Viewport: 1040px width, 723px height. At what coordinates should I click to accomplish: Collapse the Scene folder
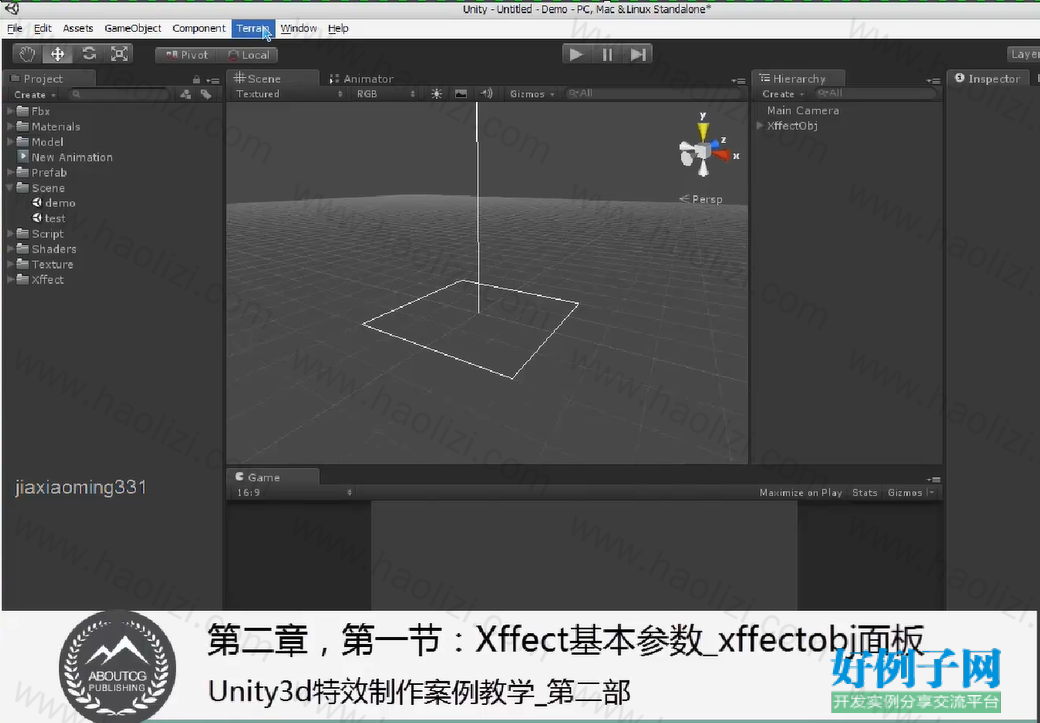pyautogui.click(x=11, y=188)
